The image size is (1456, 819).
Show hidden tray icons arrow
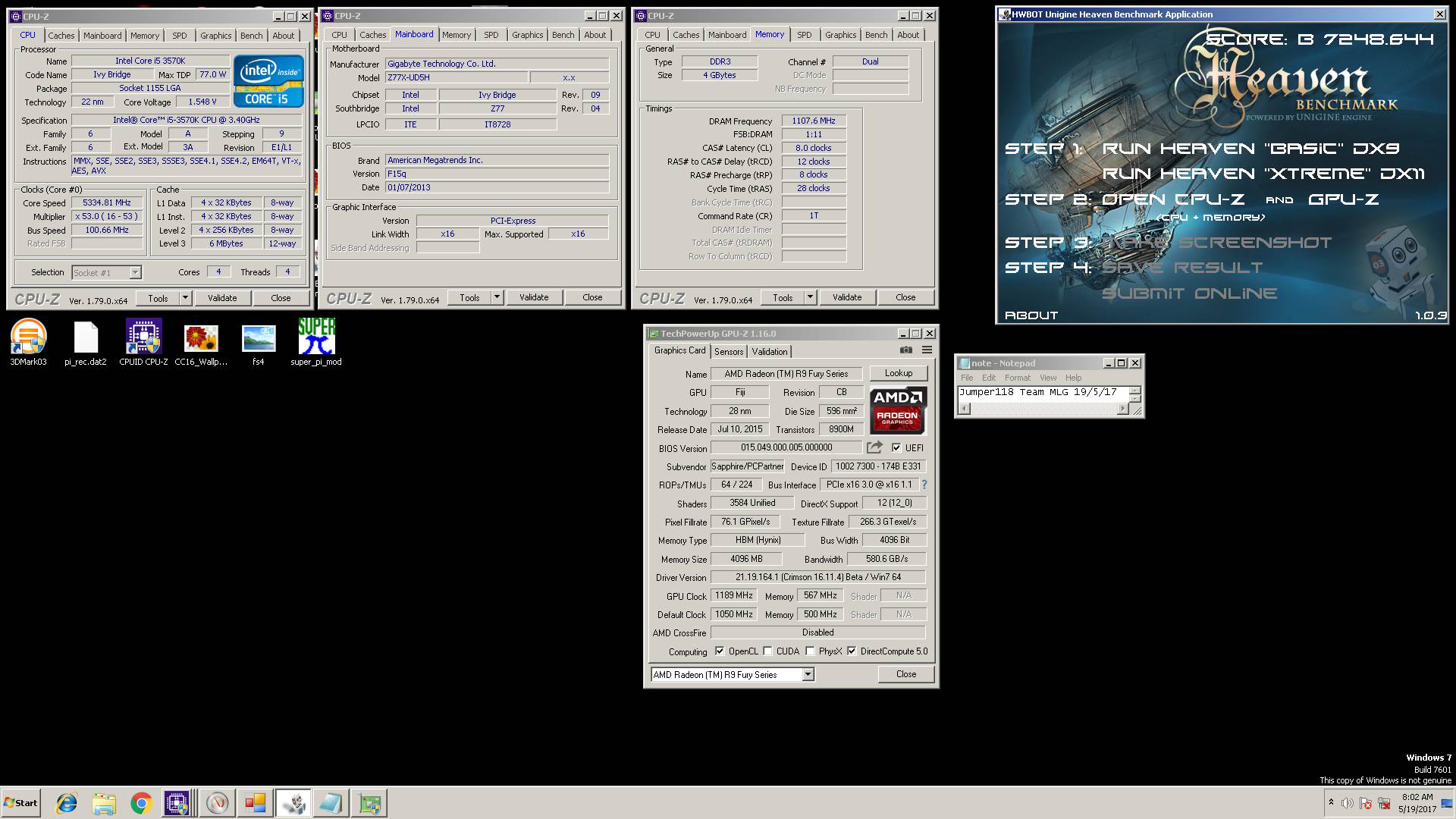pyautogui.click(x=1331, y=802)
